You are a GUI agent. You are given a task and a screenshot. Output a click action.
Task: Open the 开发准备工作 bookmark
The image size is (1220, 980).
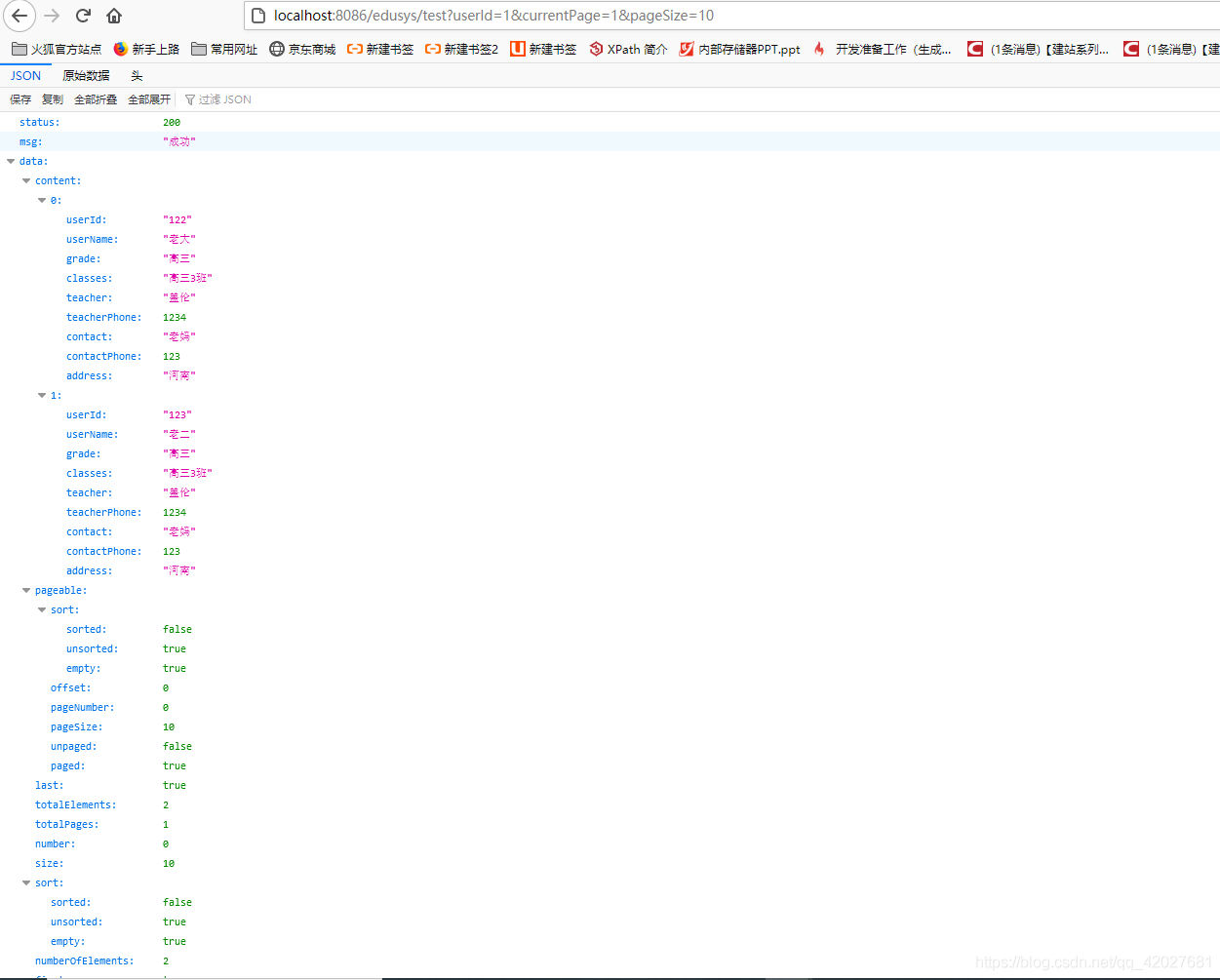coord(882,49)
